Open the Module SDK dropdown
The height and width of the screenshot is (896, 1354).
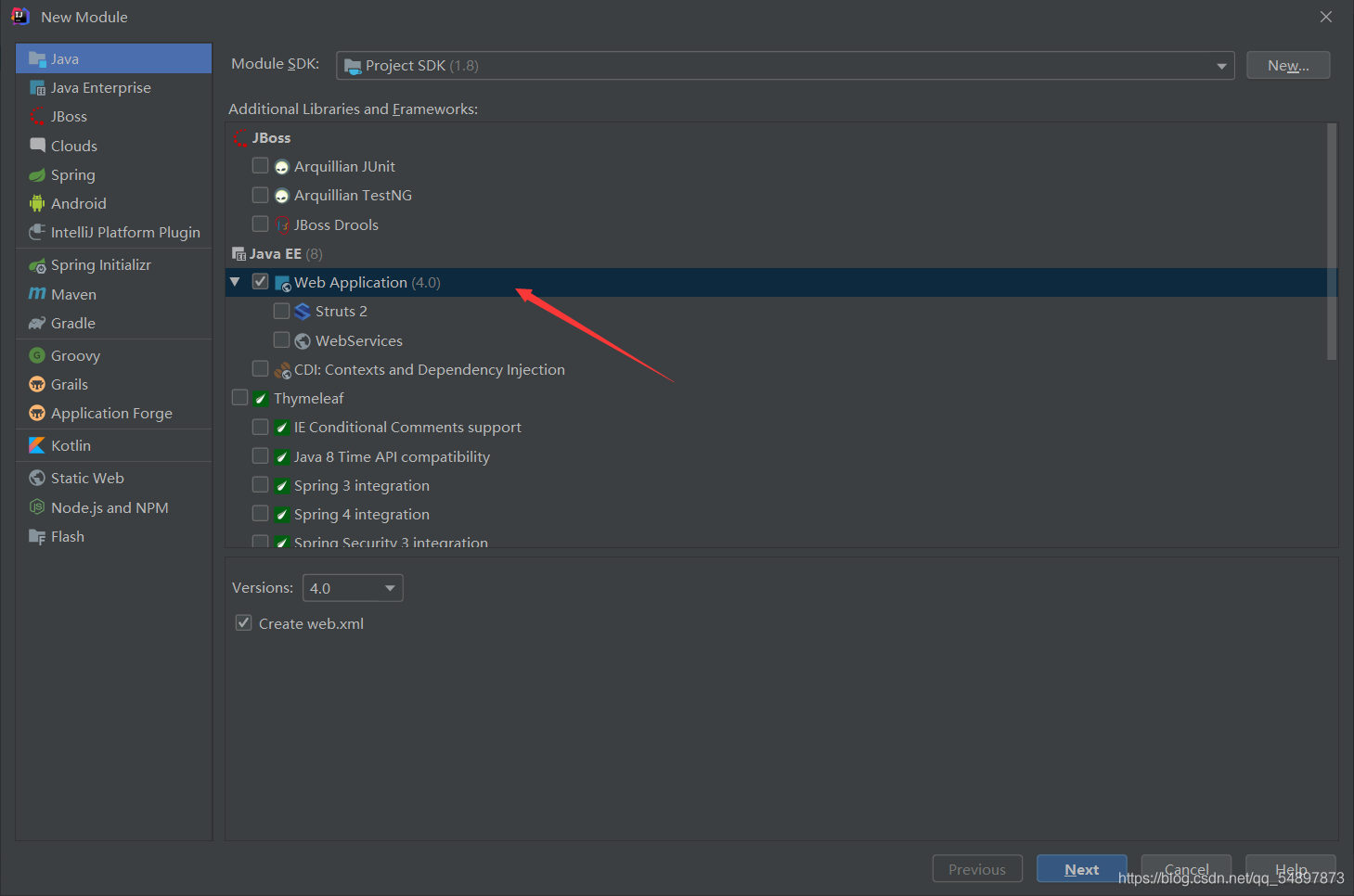tap(785, 65)
